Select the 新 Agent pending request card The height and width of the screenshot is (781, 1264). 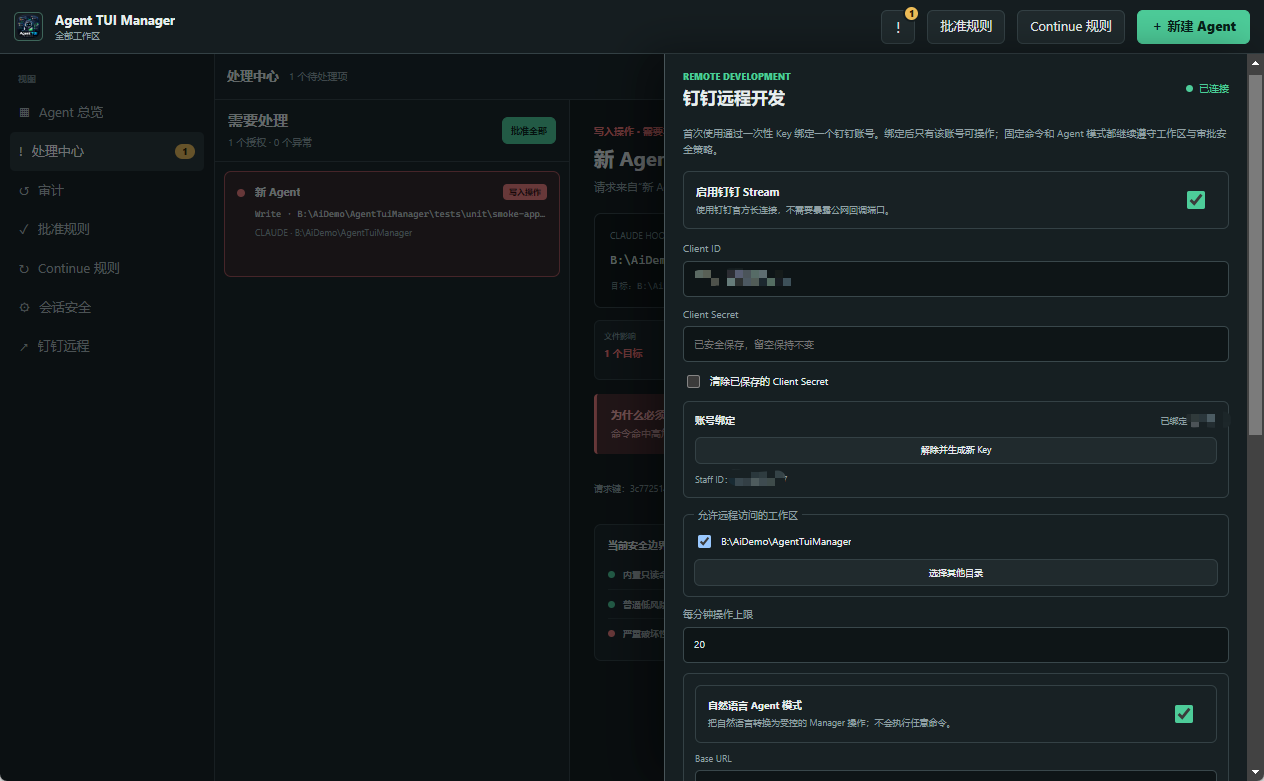pyautogui.click(x=392, y=224)
